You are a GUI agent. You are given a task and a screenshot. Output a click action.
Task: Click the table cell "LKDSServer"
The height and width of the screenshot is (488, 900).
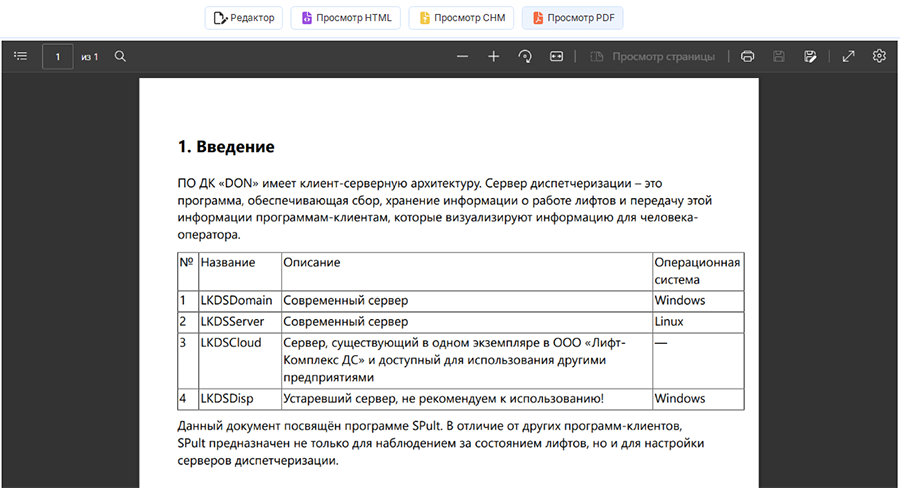[x=240, y=322]
